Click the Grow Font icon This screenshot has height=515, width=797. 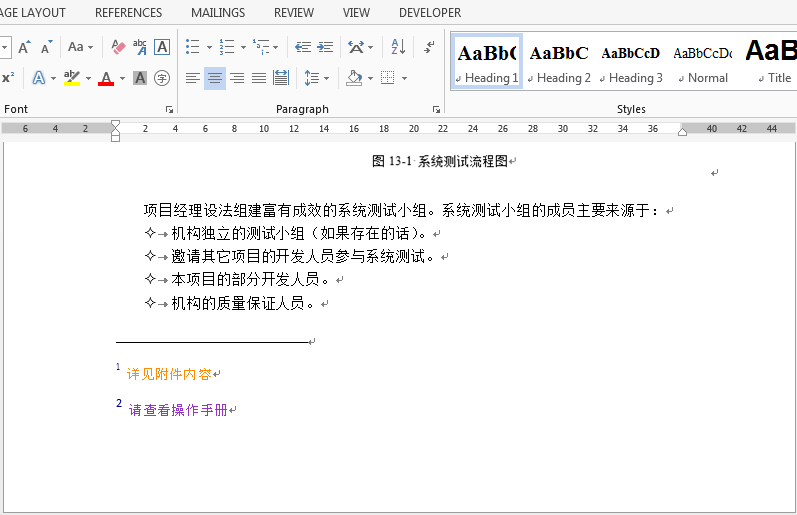24,47
